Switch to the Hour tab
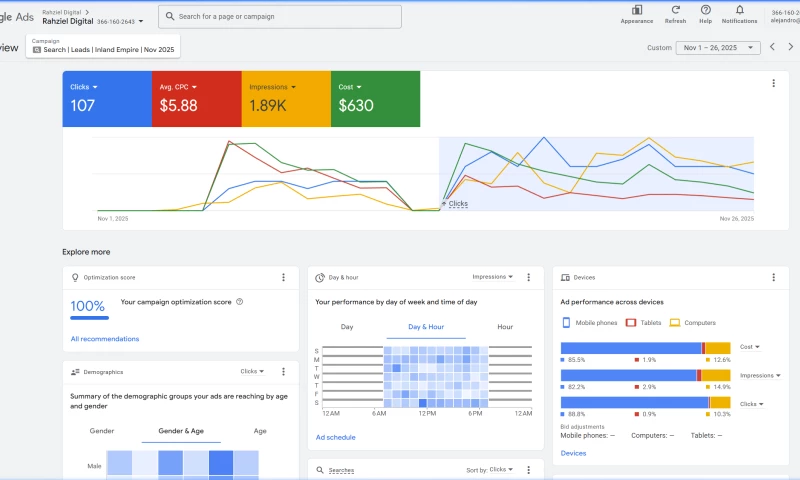This screenshot has height=480, width=800. (505, 327)
